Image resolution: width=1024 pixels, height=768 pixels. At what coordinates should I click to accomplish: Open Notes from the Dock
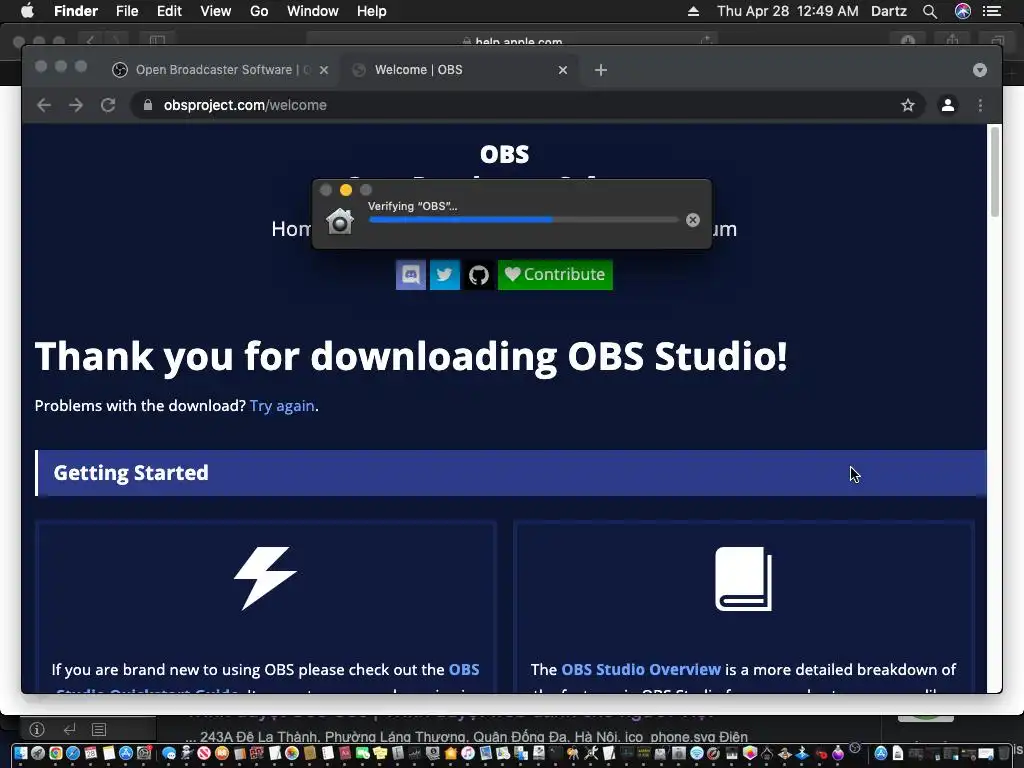[108, 753]
